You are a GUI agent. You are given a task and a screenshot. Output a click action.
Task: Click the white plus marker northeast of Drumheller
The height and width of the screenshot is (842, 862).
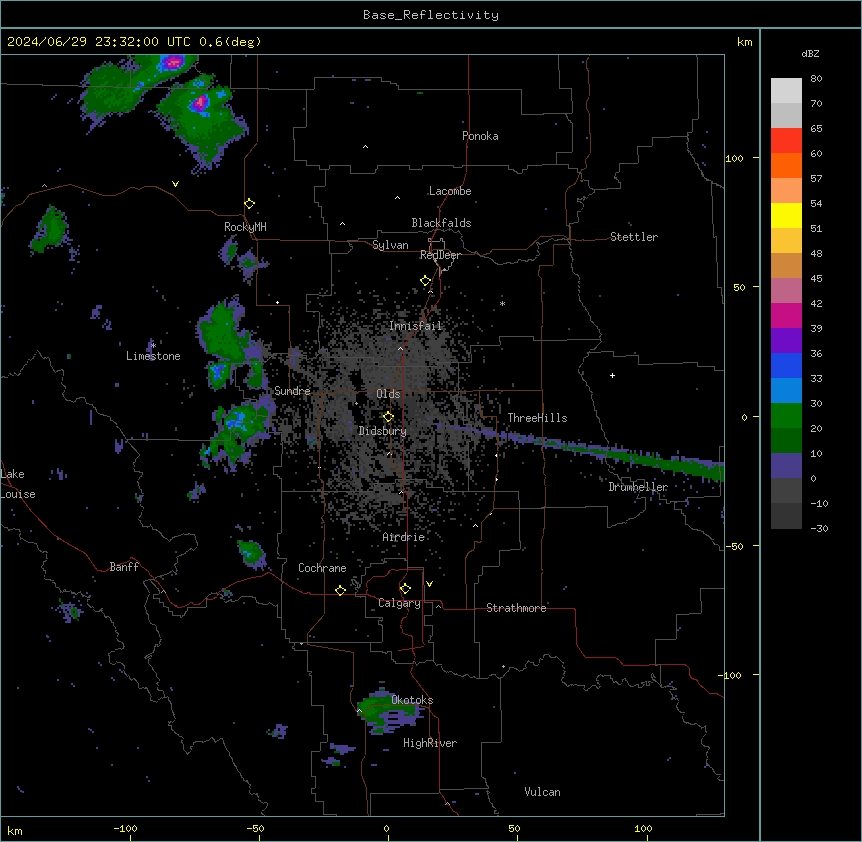click(x=612, y=375)
